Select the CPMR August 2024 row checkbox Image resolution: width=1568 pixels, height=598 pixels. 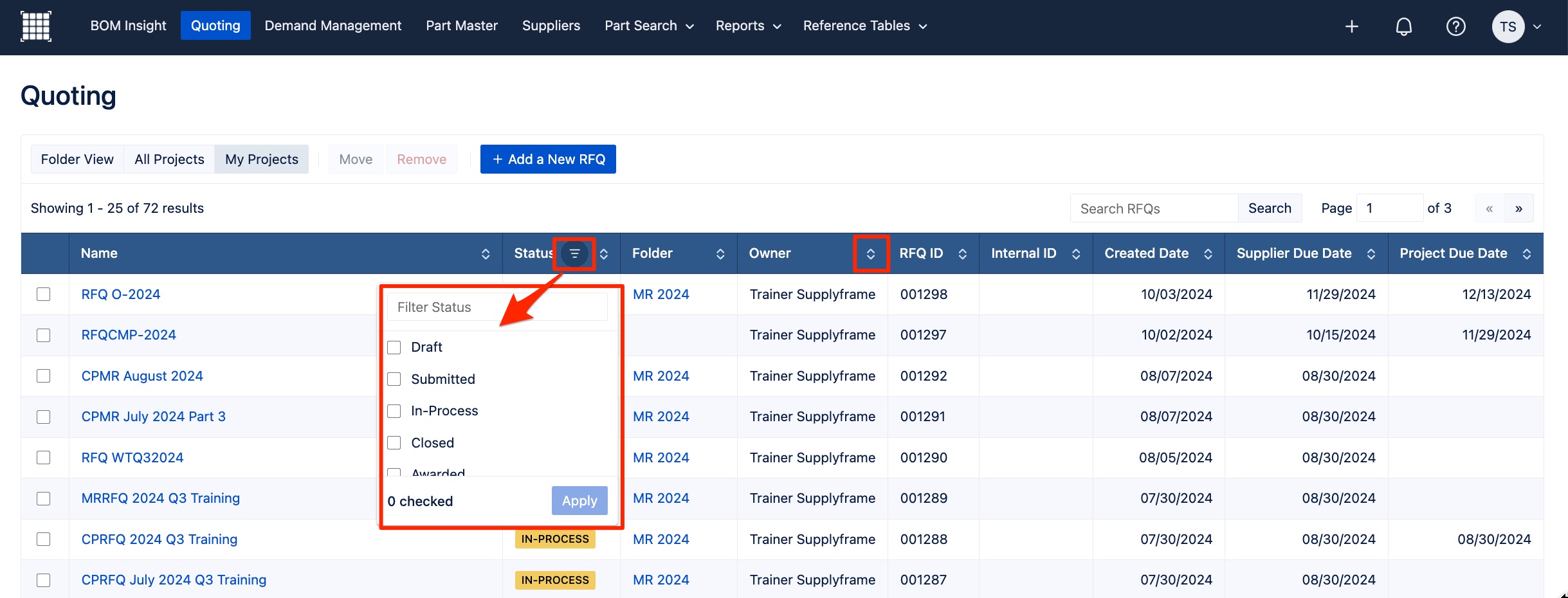point(44,376)
